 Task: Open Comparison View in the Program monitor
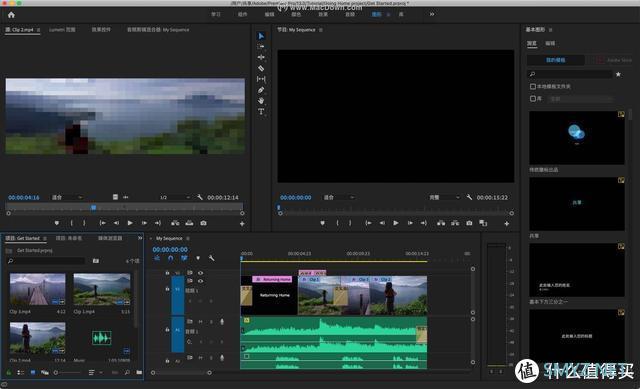483,223
